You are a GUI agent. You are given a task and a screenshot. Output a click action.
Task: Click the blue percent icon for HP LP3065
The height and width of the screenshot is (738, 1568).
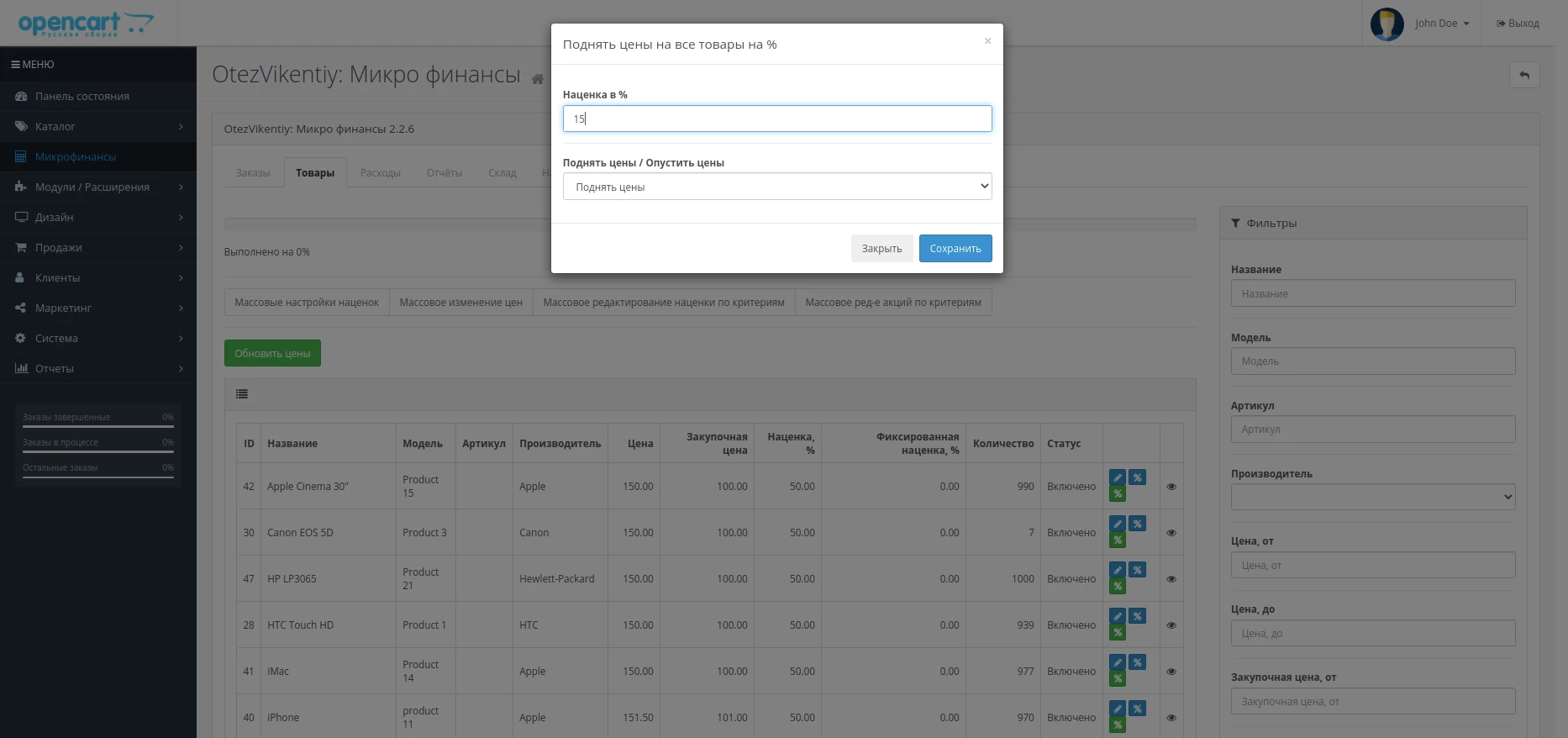1137,570
